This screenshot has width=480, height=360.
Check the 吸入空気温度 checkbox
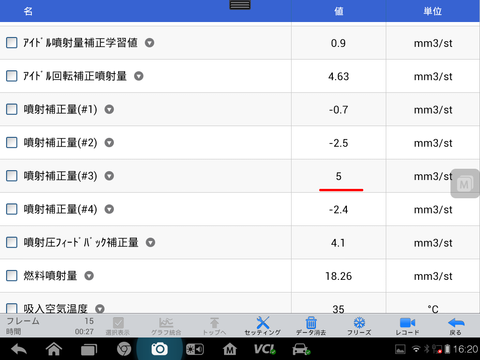pos(12,308)
